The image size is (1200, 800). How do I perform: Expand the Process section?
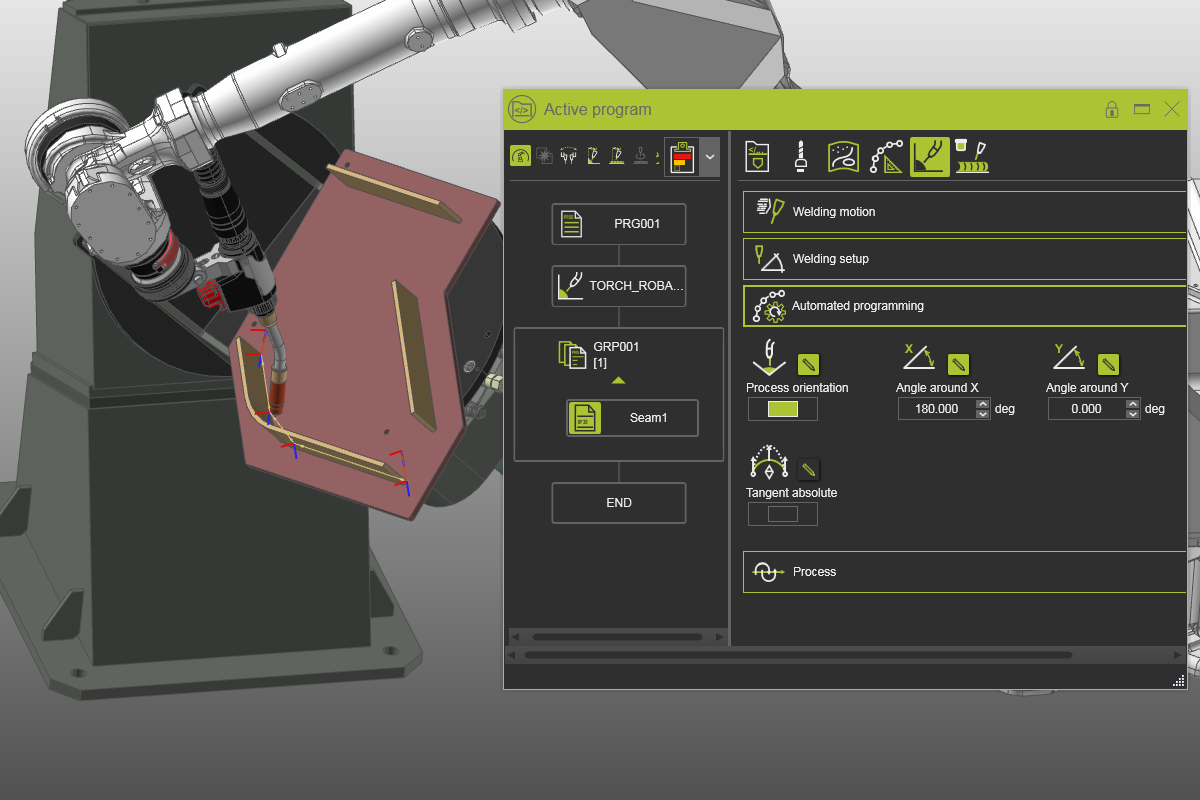click(x=963, y=571)
